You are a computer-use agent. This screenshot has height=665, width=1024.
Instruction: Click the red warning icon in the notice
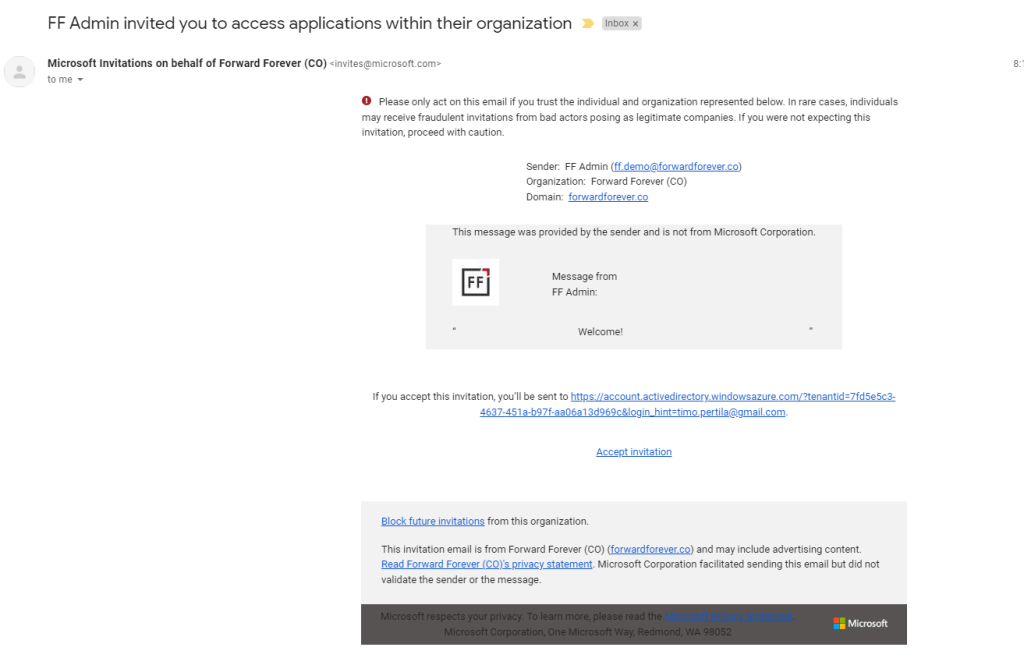pyautogui.click(x=367, y=101)
